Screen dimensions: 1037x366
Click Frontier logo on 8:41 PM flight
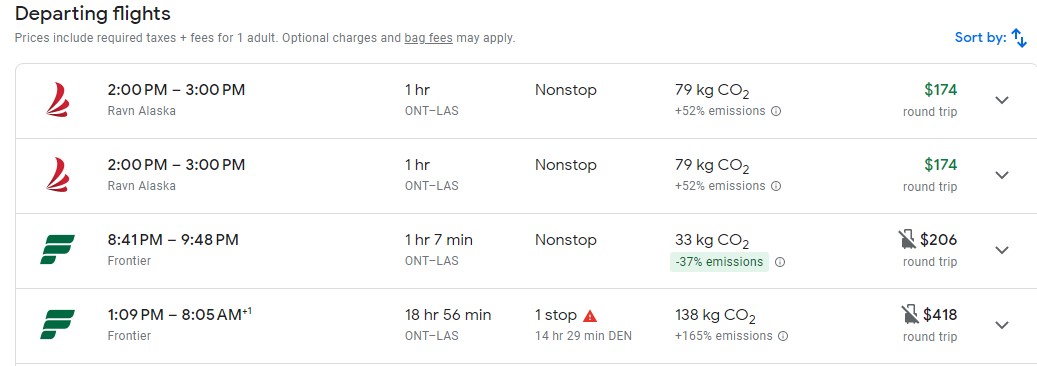tap(57, 250)
